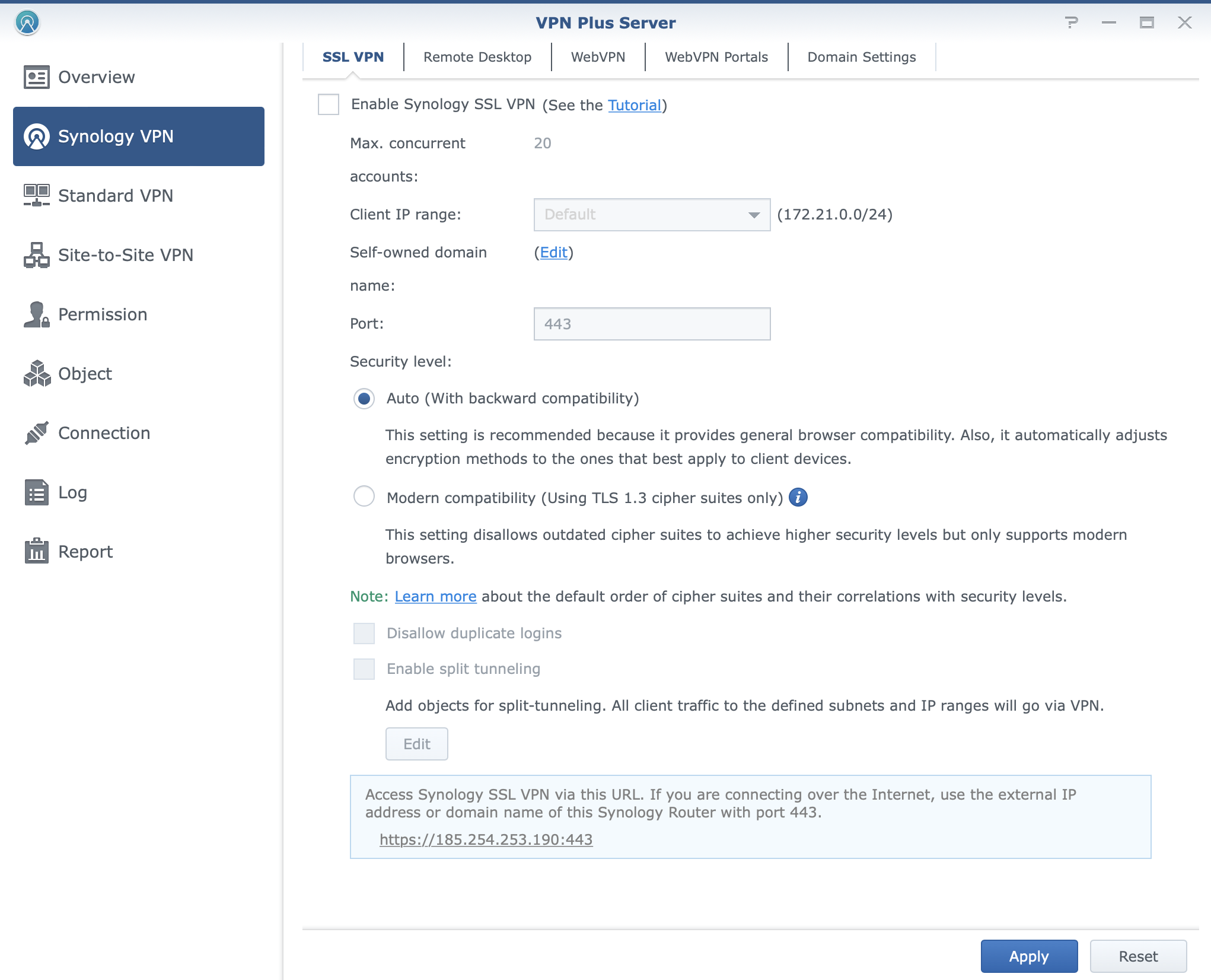Open the Site-to-Site VPN icon
The height and width of the screenshot is (980, 1211).
click(x=37, y=255)
